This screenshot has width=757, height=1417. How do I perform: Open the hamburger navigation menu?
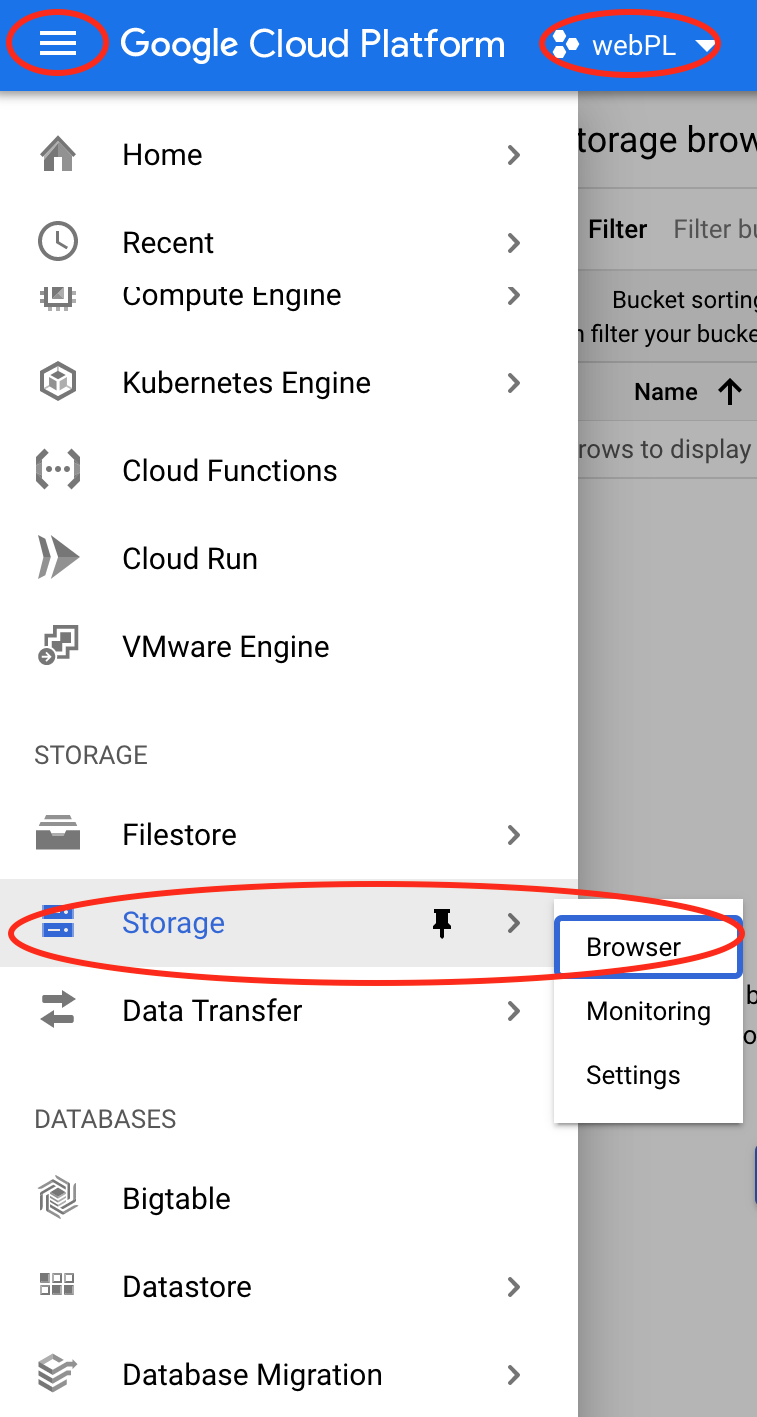[x=57, y=44]
